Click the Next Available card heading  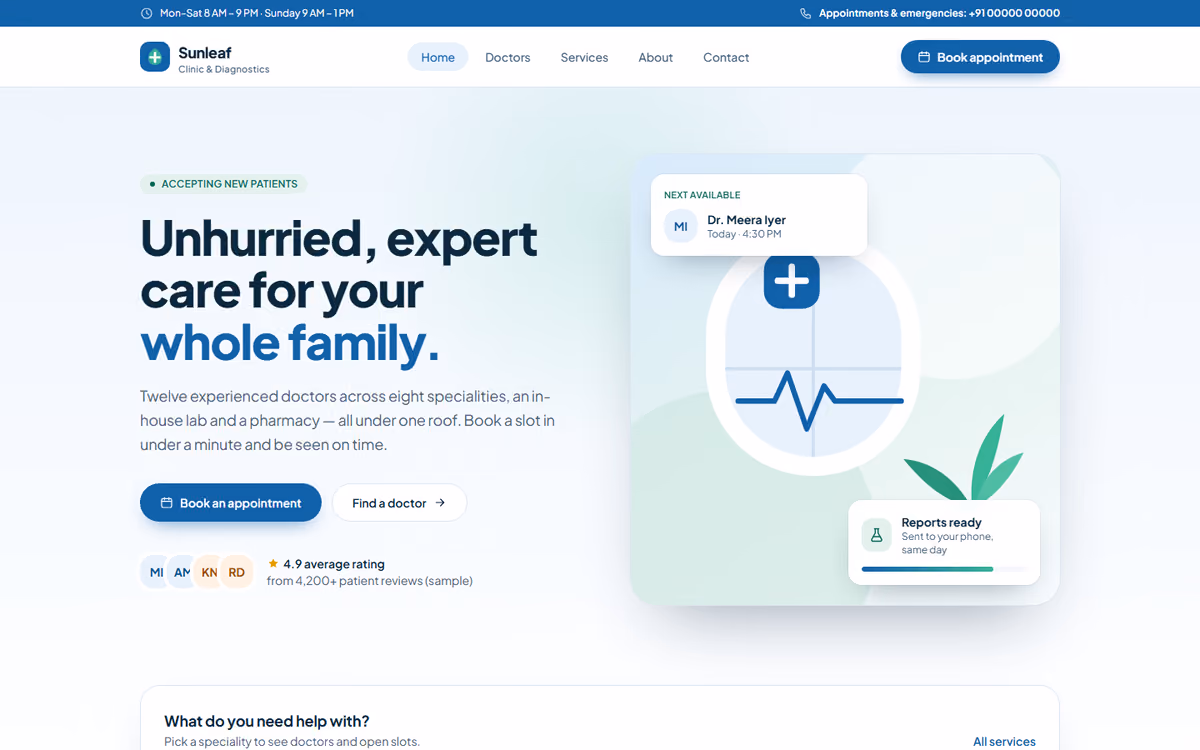pyautogui.click(x=702, y=195)
